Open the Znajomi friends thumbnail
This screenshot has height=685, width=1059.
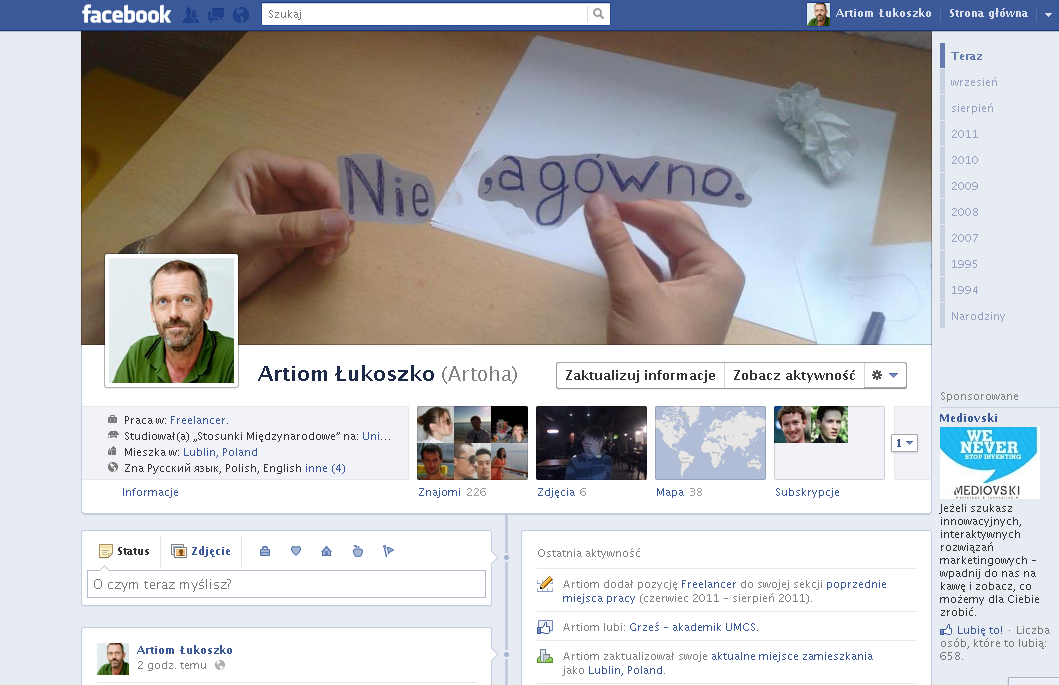[472, 443]
